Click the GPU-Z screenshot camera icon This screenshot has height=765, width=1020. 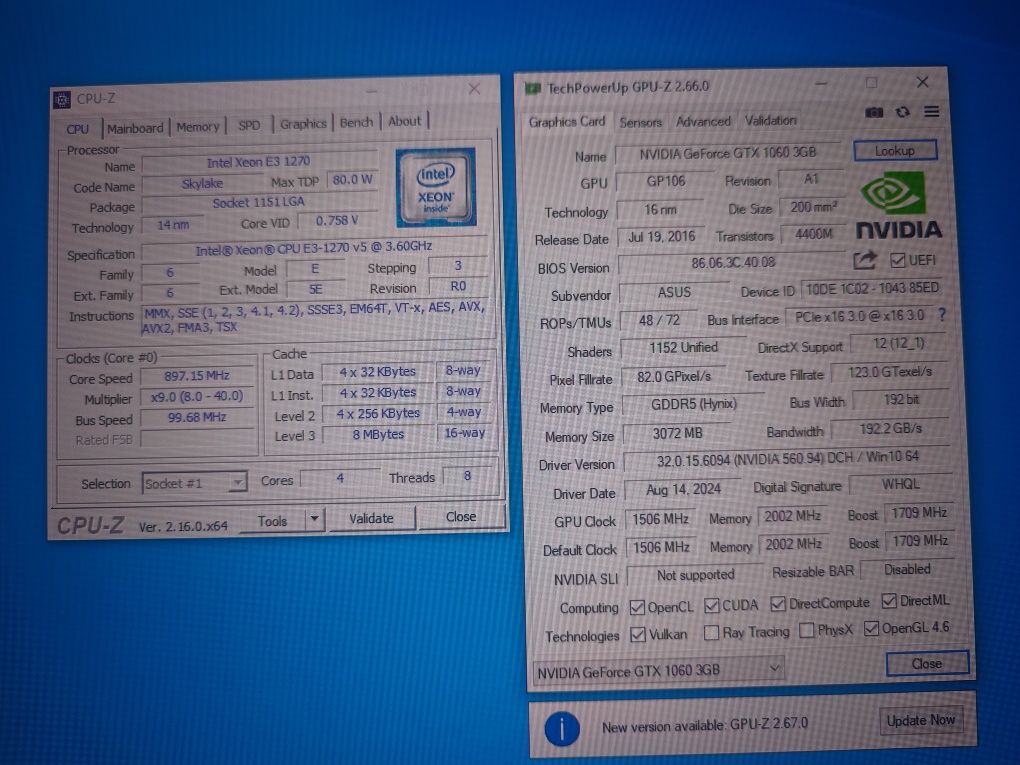[874, 113]
